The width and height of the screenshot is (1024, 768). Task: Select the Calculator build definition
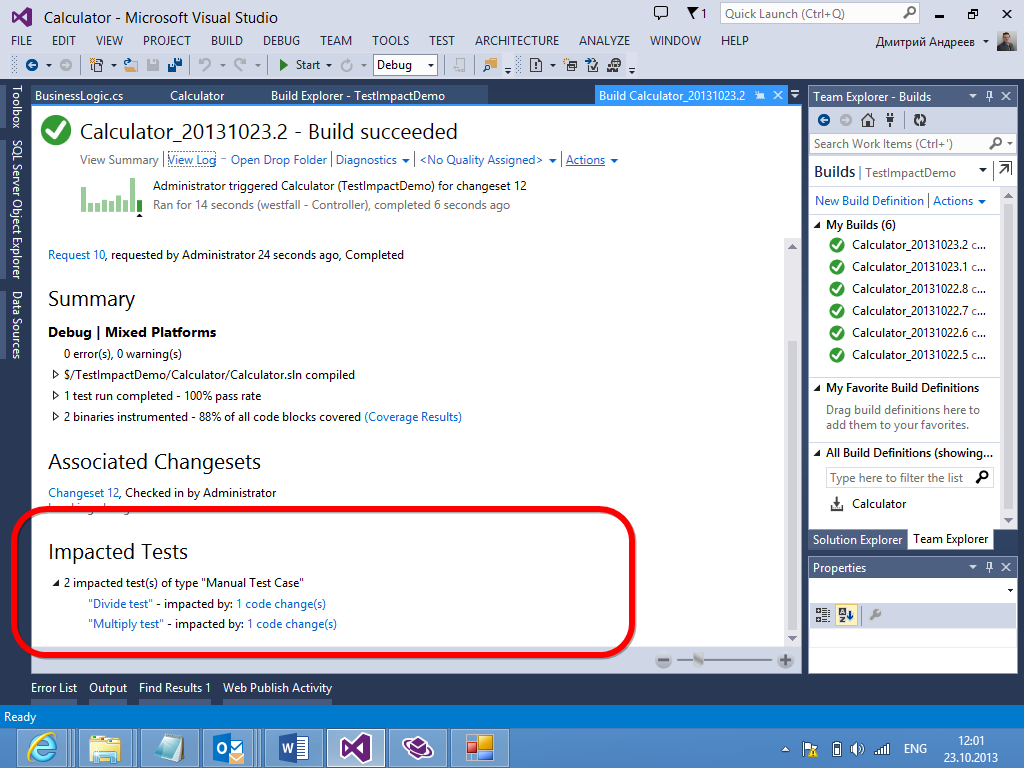coord(879,504)
